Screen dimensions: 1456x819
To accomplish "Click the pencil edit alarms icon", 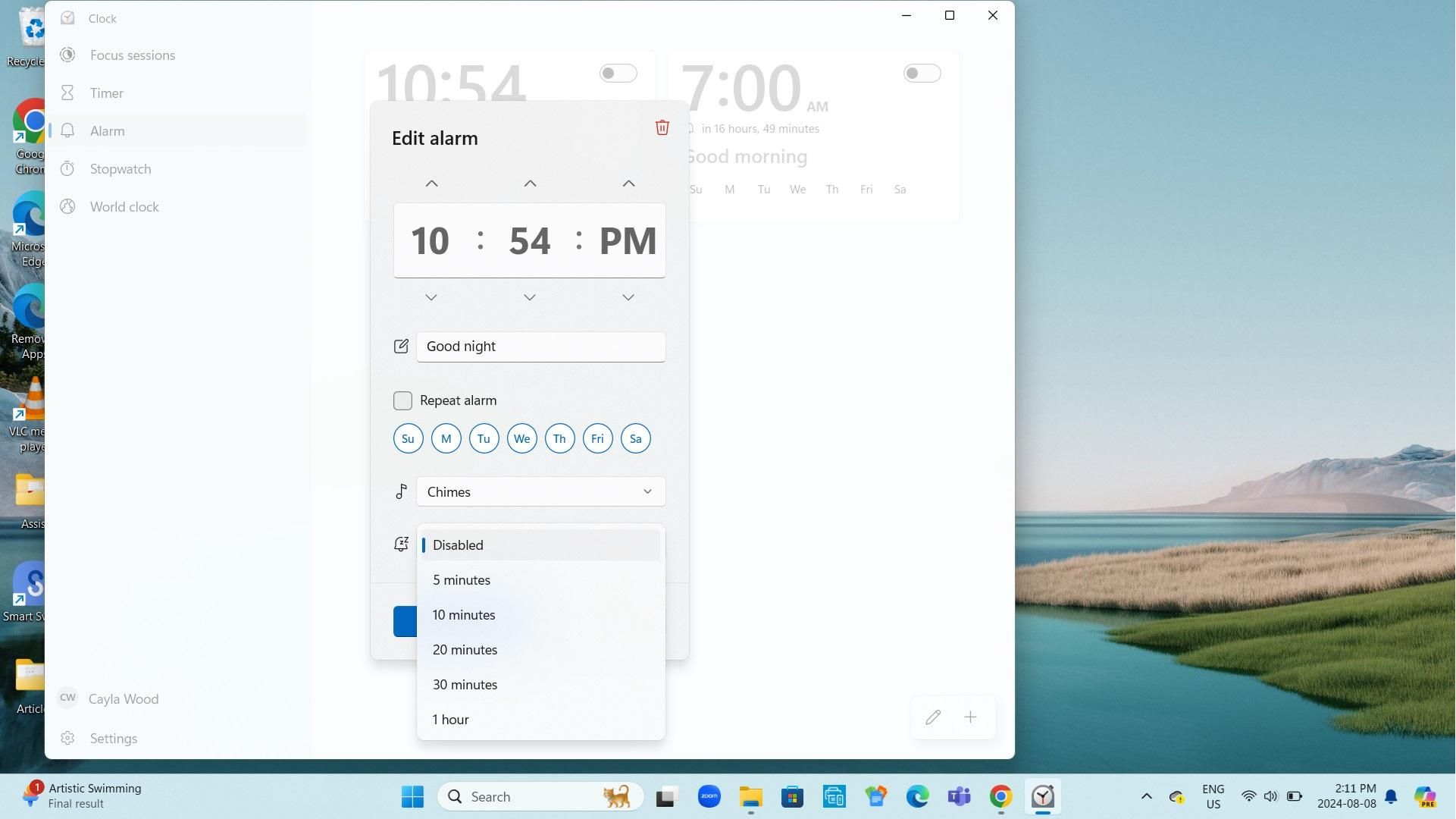I will tap(932, 717).
